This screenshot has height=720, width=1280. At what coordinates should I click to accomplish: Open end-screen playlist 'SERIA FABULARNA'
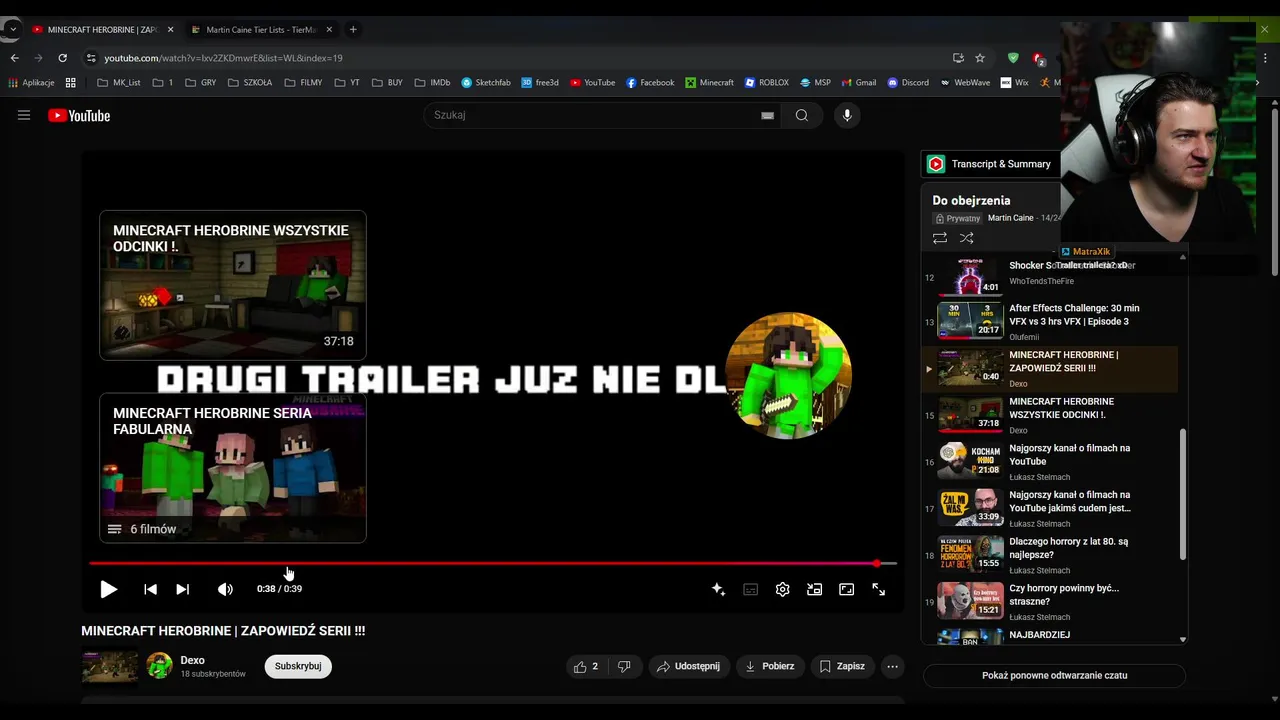point(233,468)
